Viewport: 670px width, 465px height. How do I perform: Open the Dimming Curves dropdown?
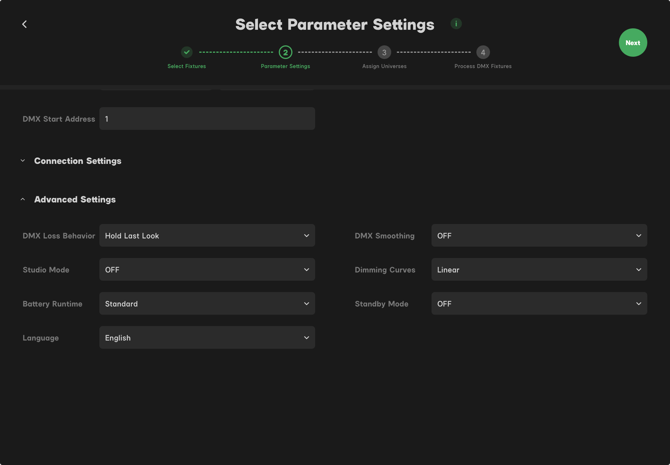click(539, 270)
